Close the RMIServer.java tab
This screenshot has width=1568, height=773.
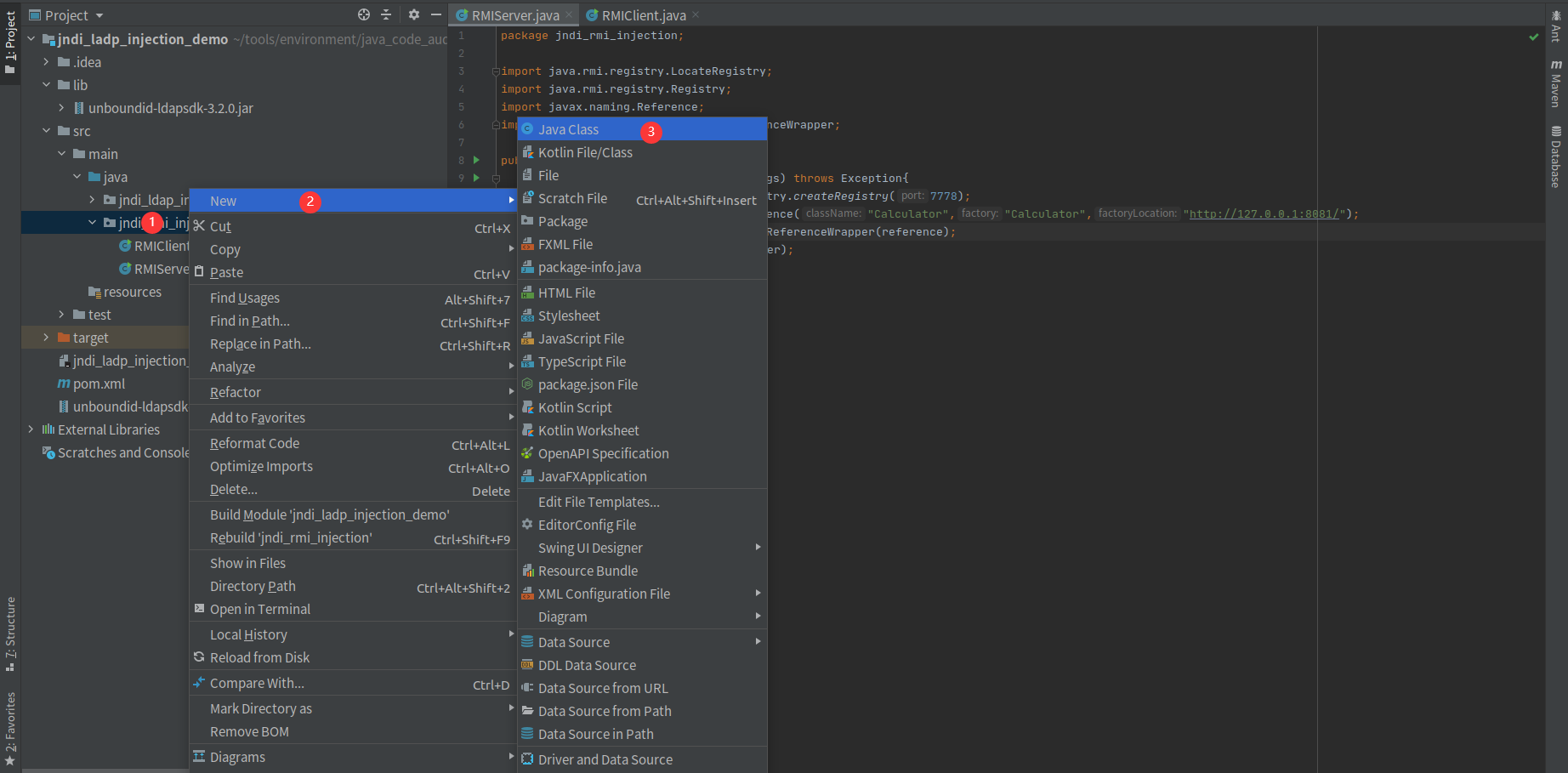[x=569, y=14]
